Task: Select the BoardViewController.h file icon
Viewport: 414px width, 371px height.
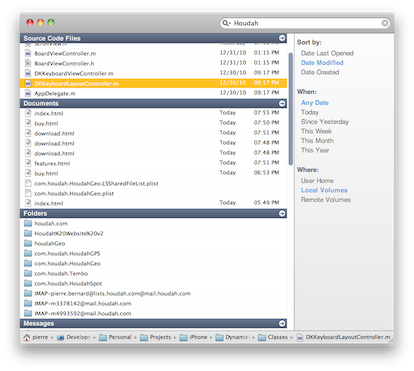Action: click(28, 63)
